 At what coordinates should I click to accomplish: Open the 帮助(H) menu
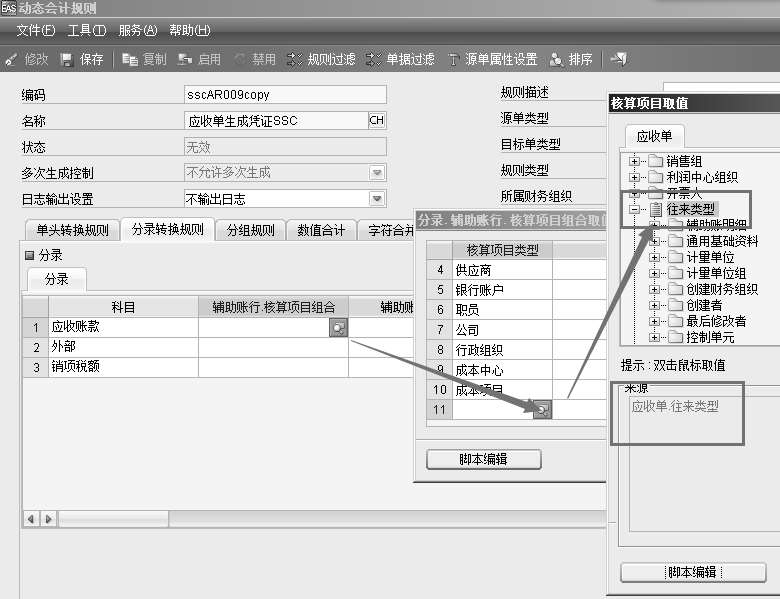[190, 31]
